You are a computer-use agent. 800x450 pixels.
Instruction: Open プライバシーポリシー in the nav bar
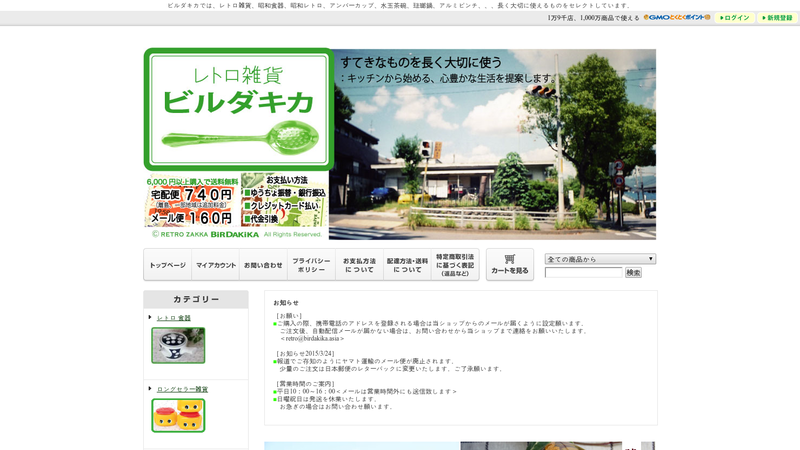pos(311,265)
